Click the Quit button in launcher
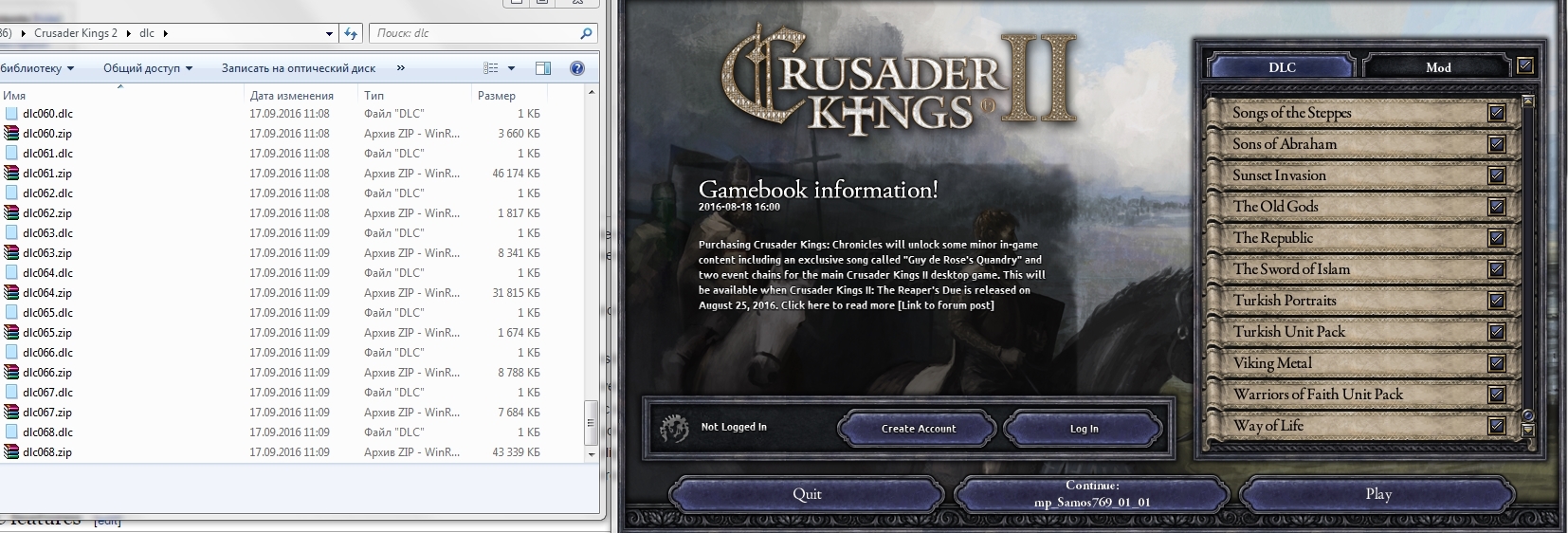1568x533 pixels. point(807,494)
